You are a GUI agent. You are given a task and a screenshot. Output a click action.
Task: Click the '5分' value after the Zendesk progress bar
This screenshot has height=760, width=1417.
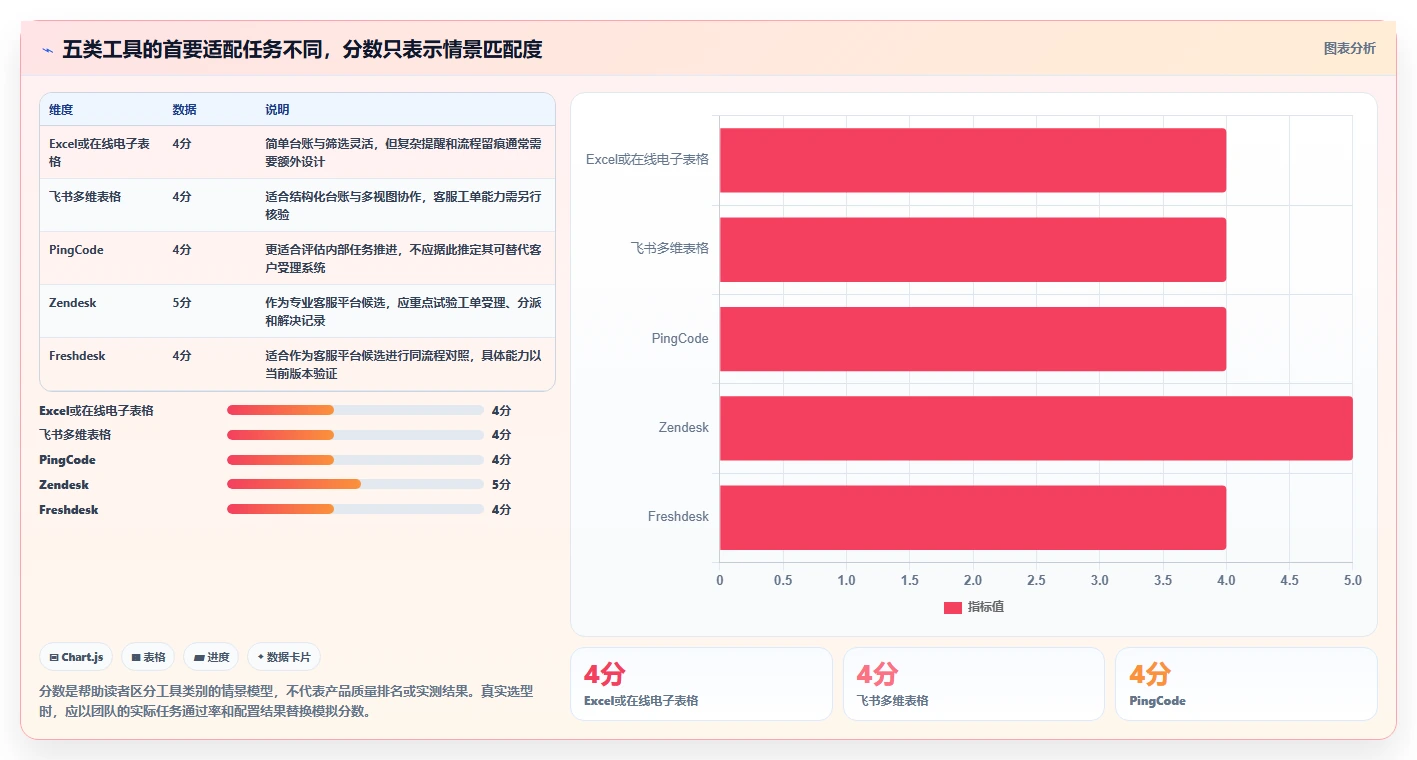[501, 485]
